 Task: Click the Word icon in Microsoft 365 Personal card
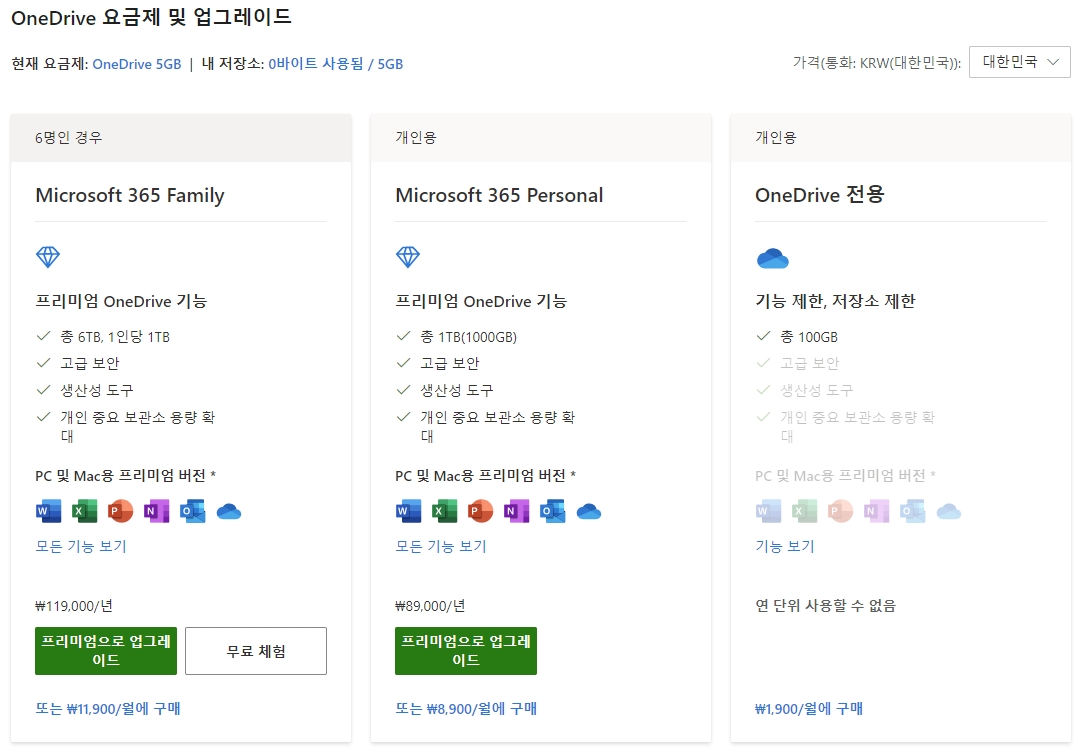[x=408, y=511]
